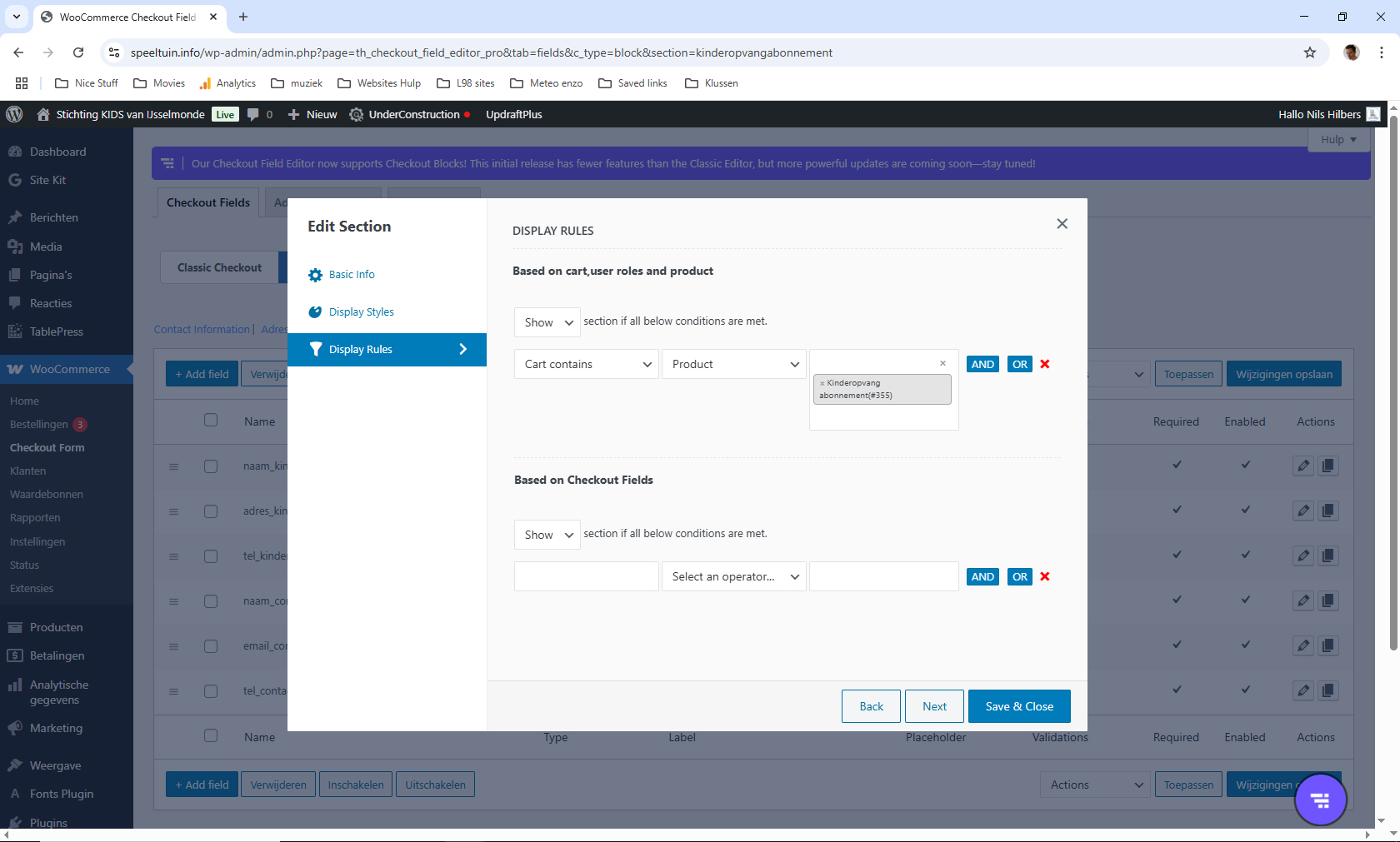Click the empty checkout field name input
The height and width of the screenshot is (842, 1400).
(587, 576)
